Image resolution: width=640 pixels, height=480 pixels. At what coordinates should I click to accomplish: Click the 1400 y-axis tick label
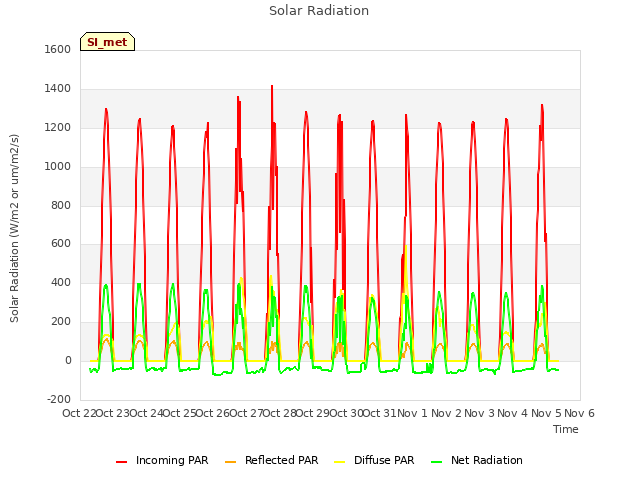pyautogui.click(x=58, y=88)
